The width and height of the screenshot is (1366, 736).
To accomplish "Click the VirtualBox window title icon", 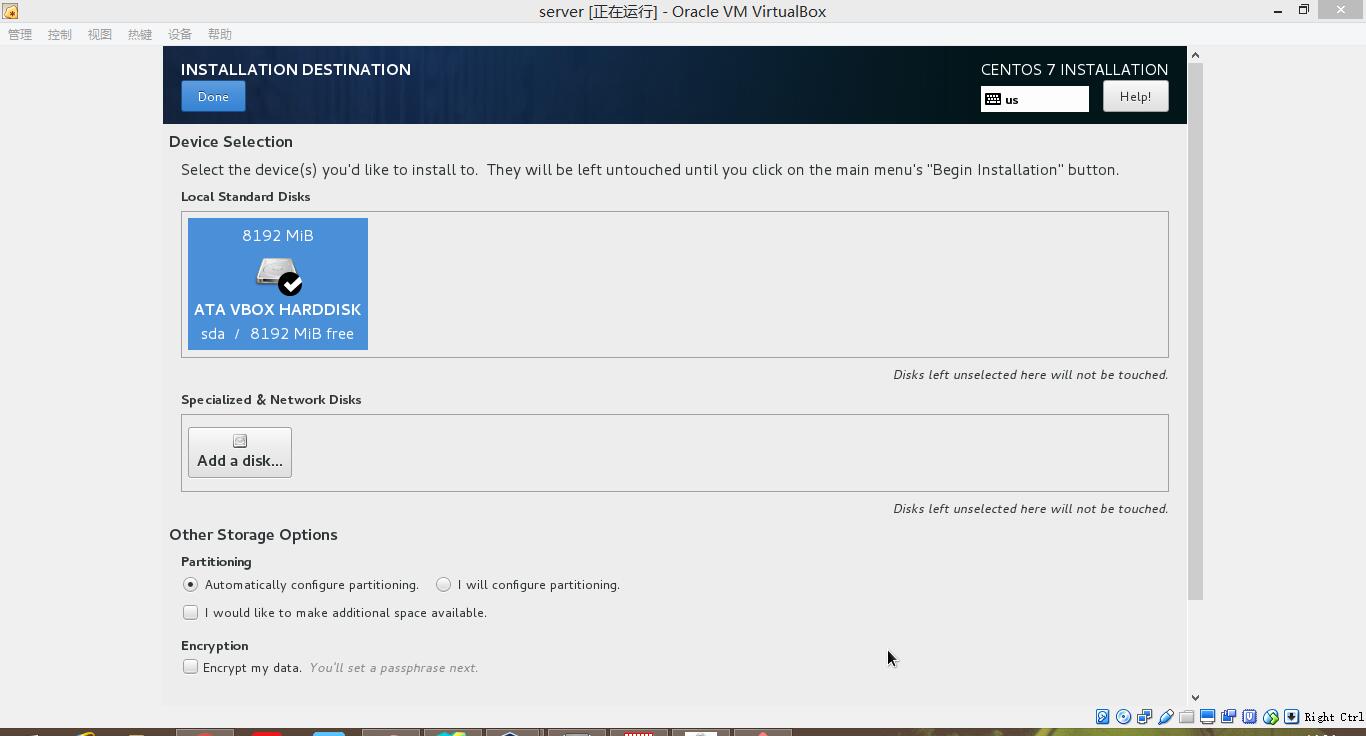I will click(x=10, y=11).
